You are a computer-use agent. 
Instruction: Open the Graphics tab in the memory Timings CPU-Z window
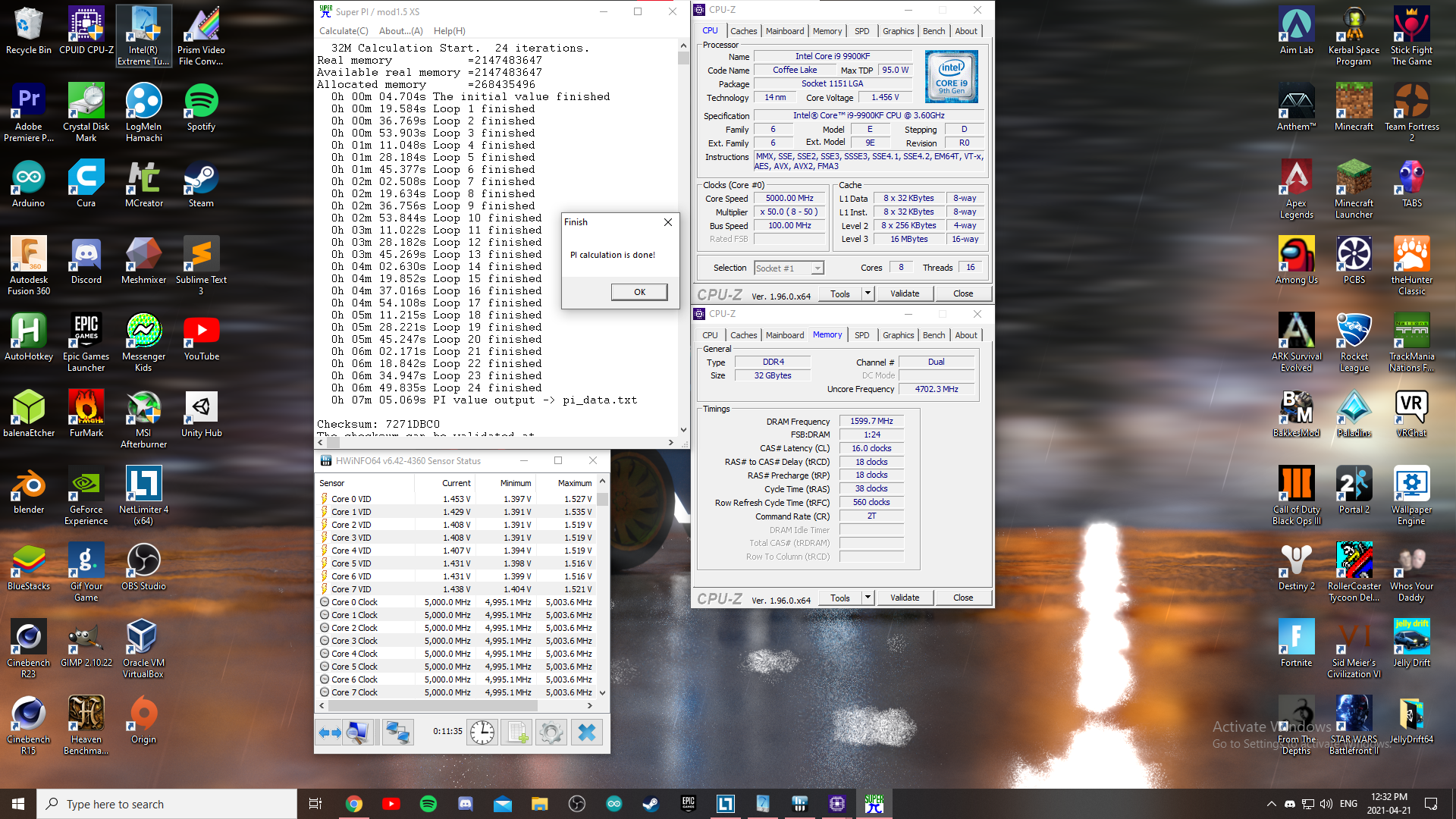[x=898, y=335]
